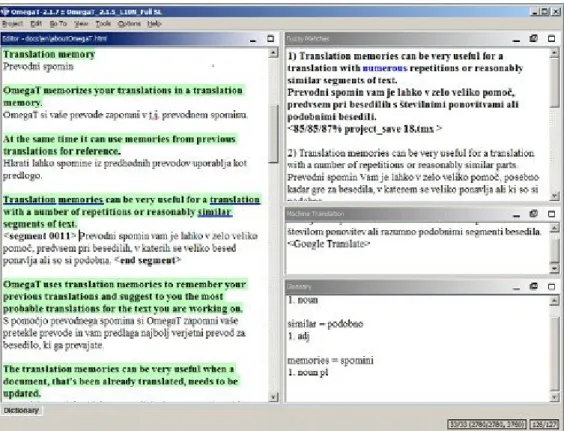
Task: Click the underlined word 'similar' in source
Action: coord(214,212)
